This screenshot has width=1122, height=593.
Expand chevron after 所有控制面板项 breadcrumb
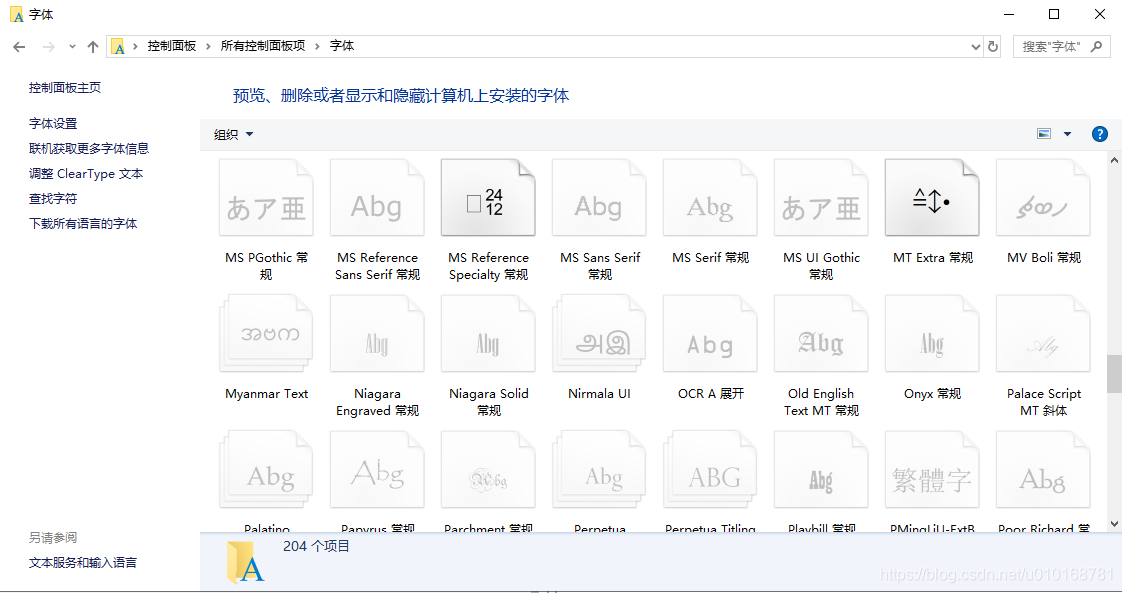point(317,46)
